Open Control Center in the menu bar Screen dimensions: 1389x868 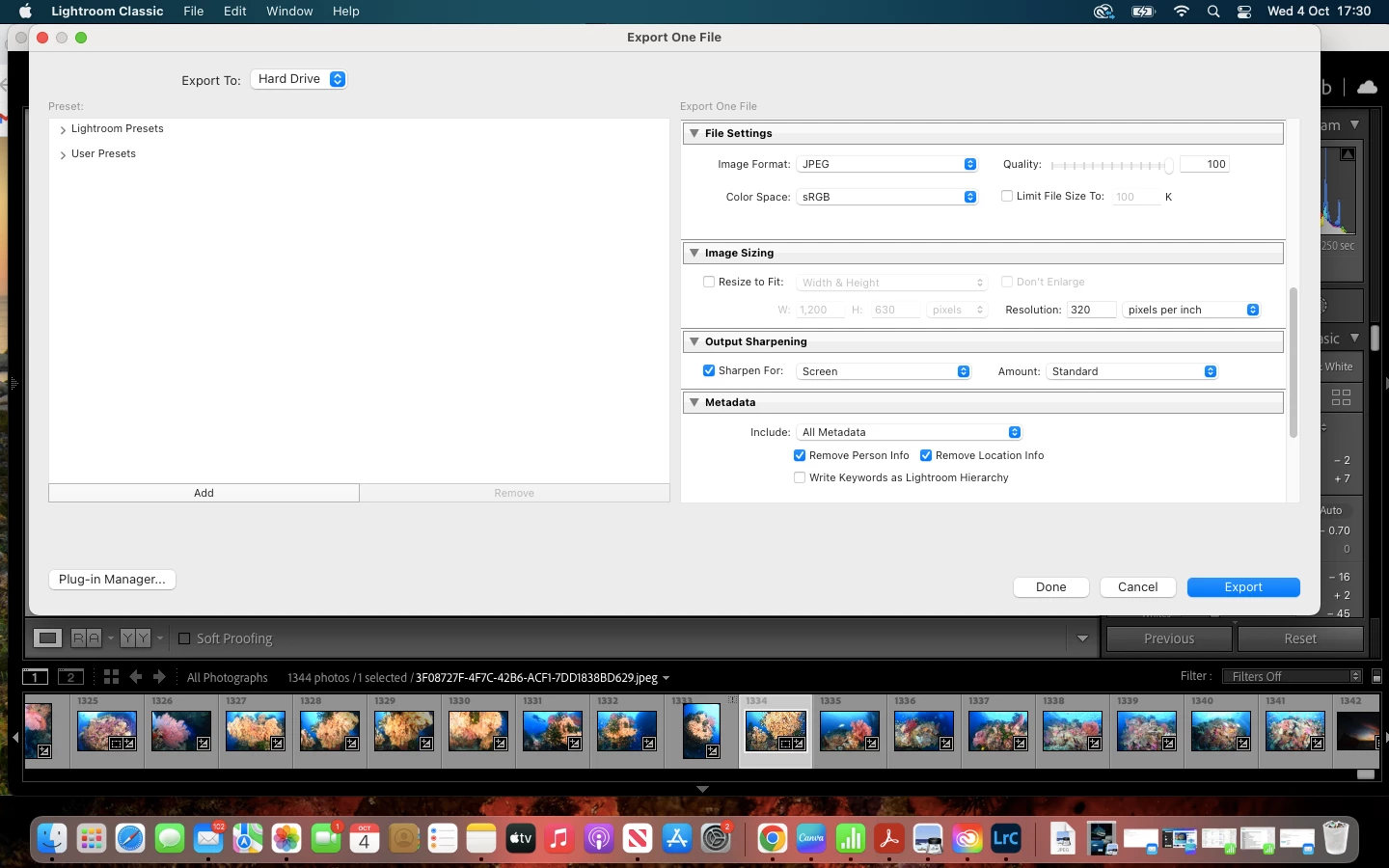coord(1244,12)
